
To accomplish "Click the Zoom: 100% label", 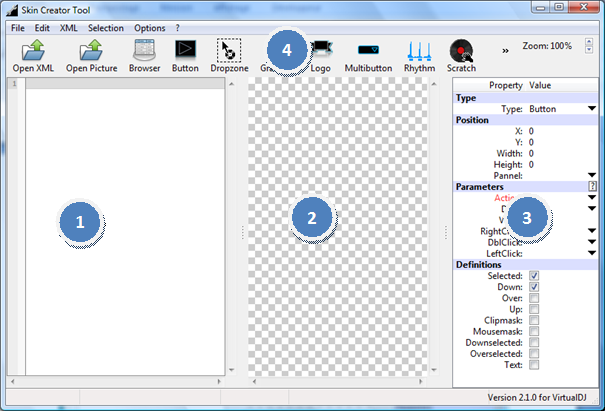I will tap(547, 46).
